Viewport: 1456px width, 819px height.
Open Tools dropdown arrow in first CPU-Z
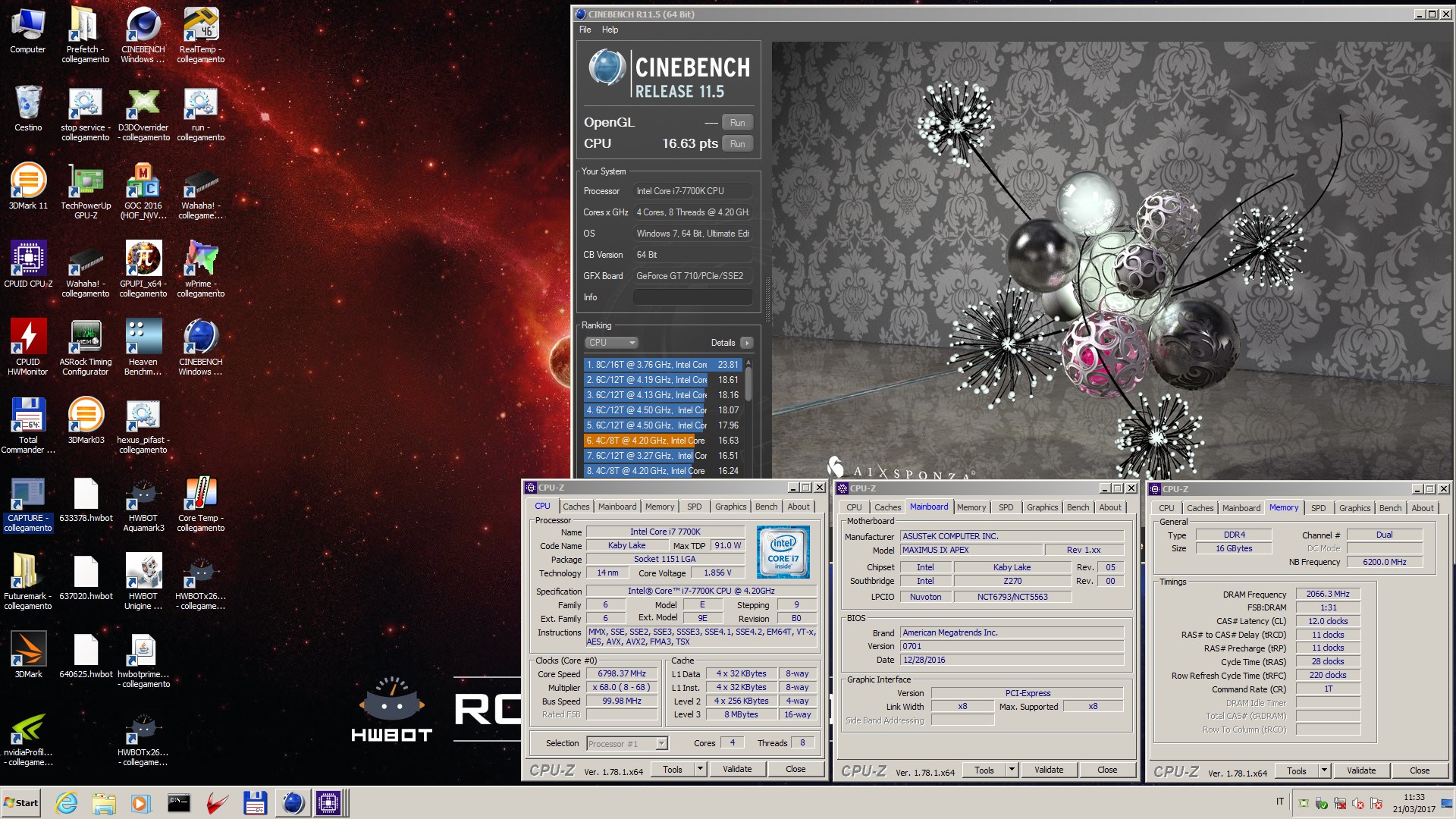(700, 769)
